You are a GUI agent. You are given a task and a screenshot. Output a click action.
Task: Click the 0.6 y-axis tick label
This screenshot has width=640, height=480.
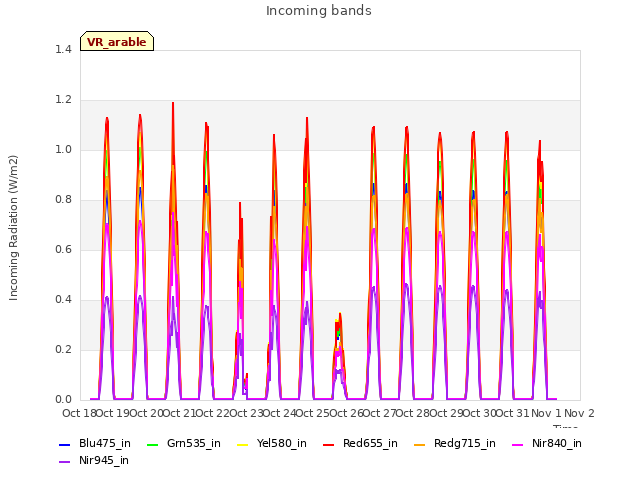click(63, 249)
